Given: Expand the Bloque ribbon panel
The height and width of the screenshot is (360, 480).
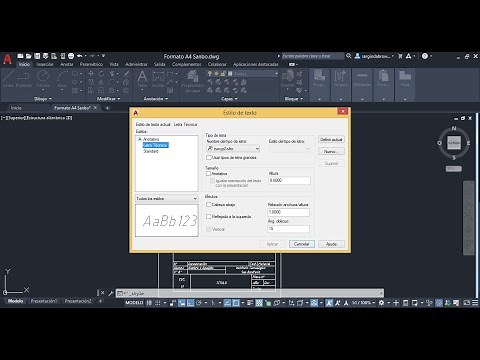Looking at the screenshot, I should (x=294, y=99).
